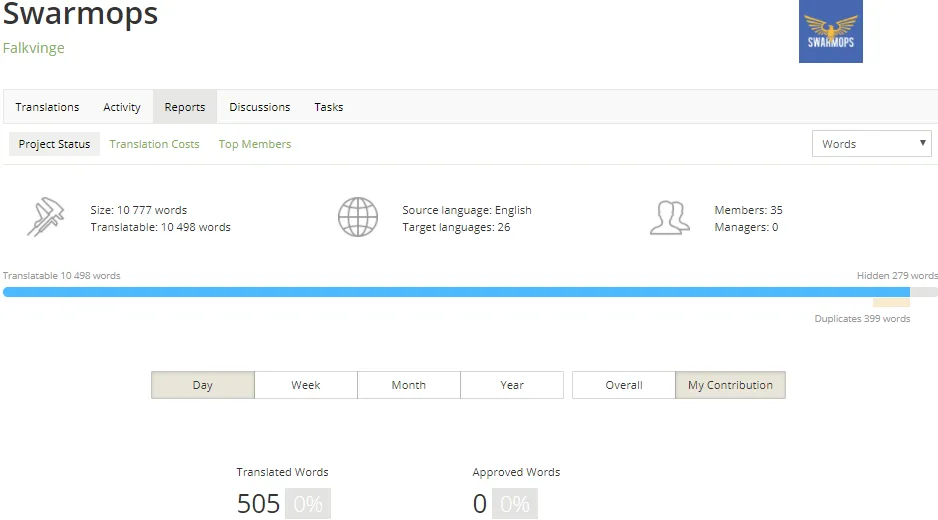Viewport: 938px width, 520px height.
Task: Click the caliper size icon
Action: pyautogui.click(x=45, y=217)
